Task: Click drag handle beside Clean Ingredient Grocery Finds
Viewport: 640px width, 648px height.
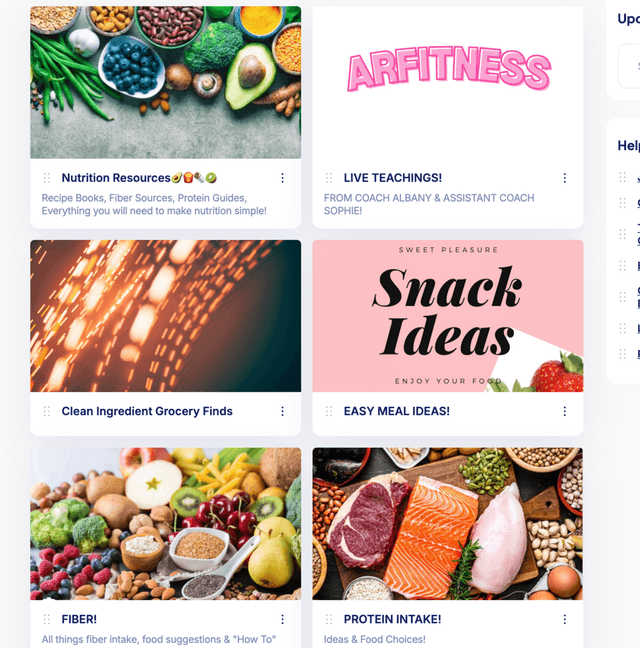Action: (47, 411)
